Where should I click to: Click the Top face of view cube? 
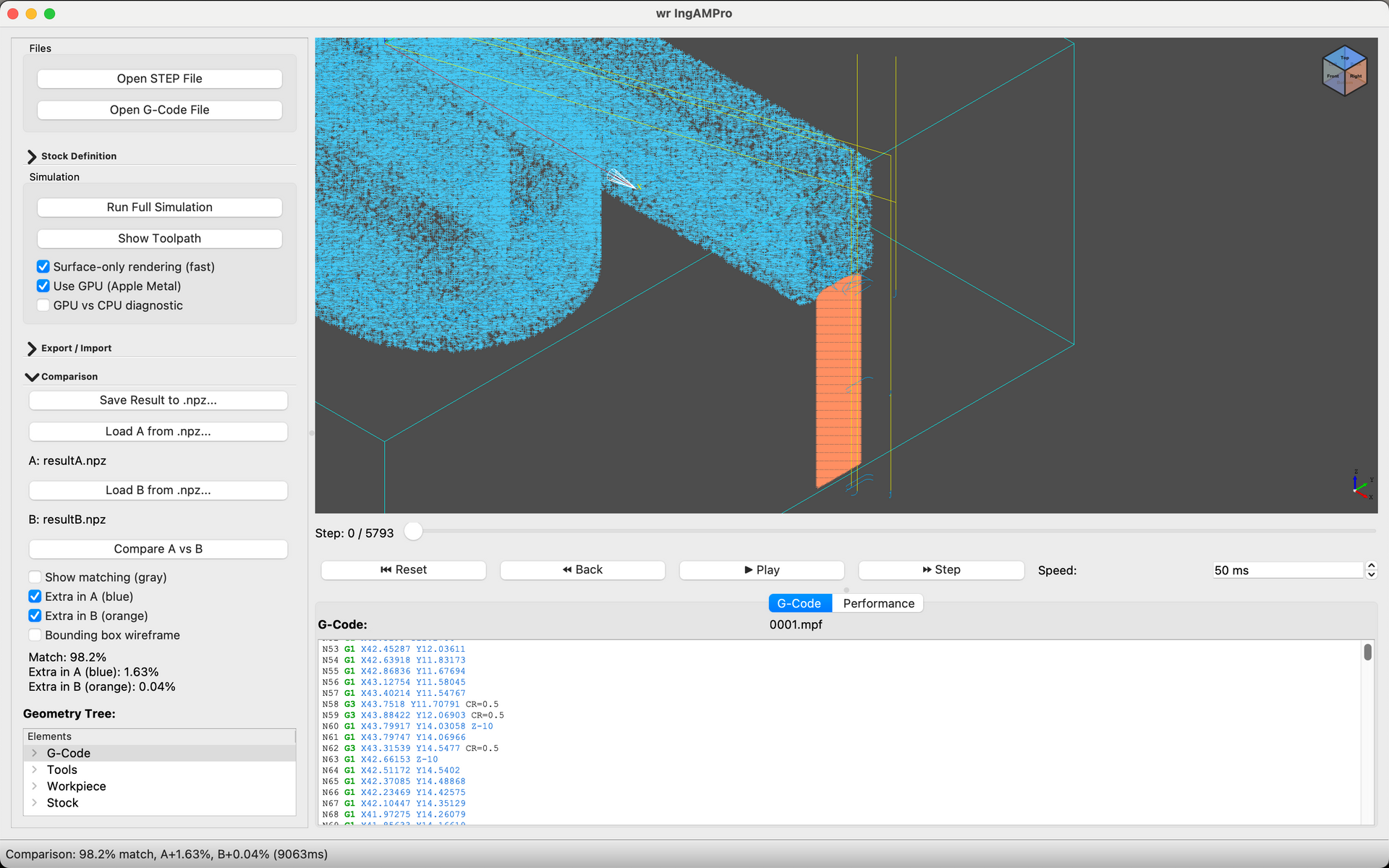pos(1344,58)
